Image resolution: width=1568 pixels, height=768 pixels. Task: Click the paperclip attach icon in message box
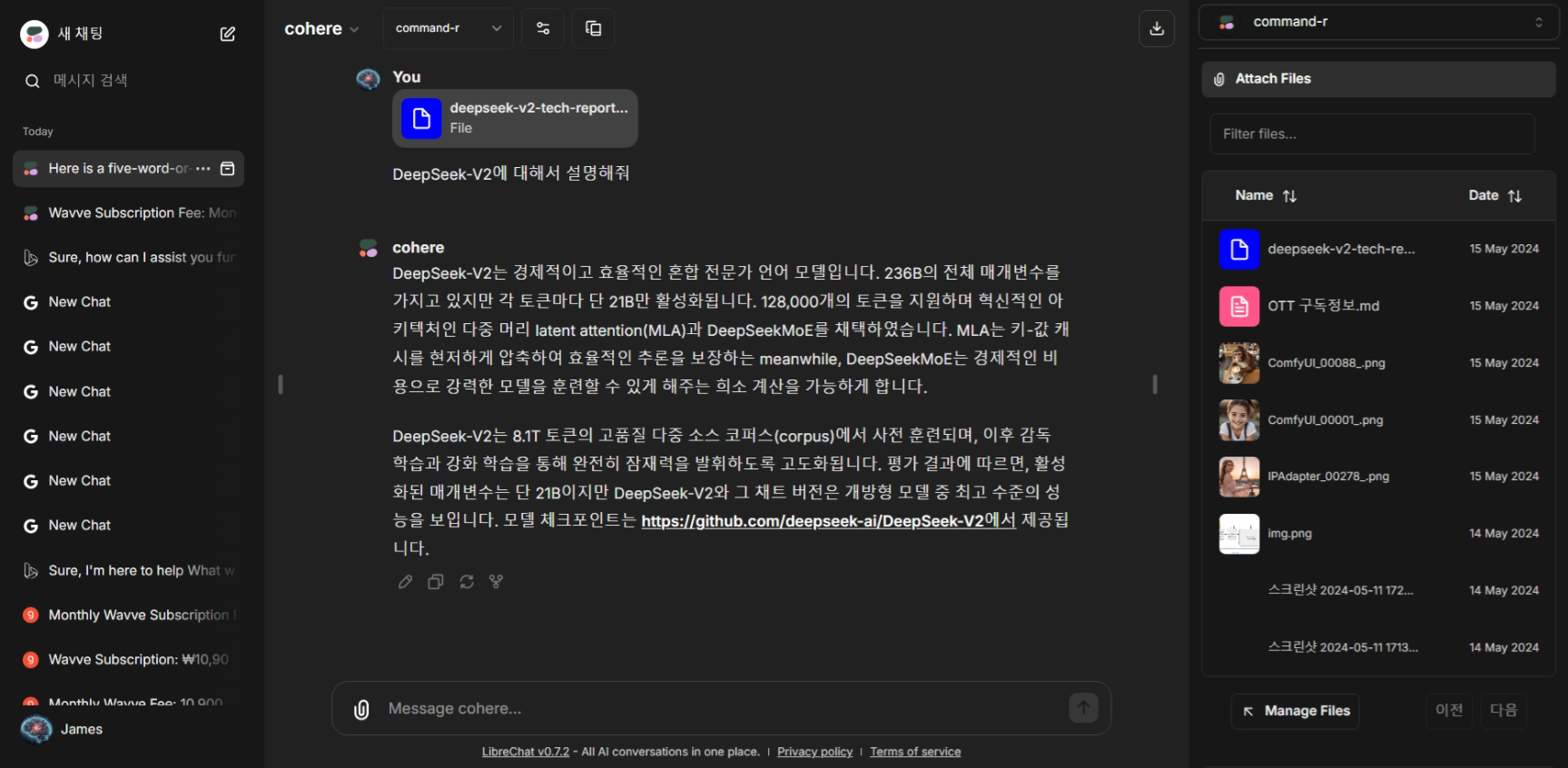coord(361,709)
